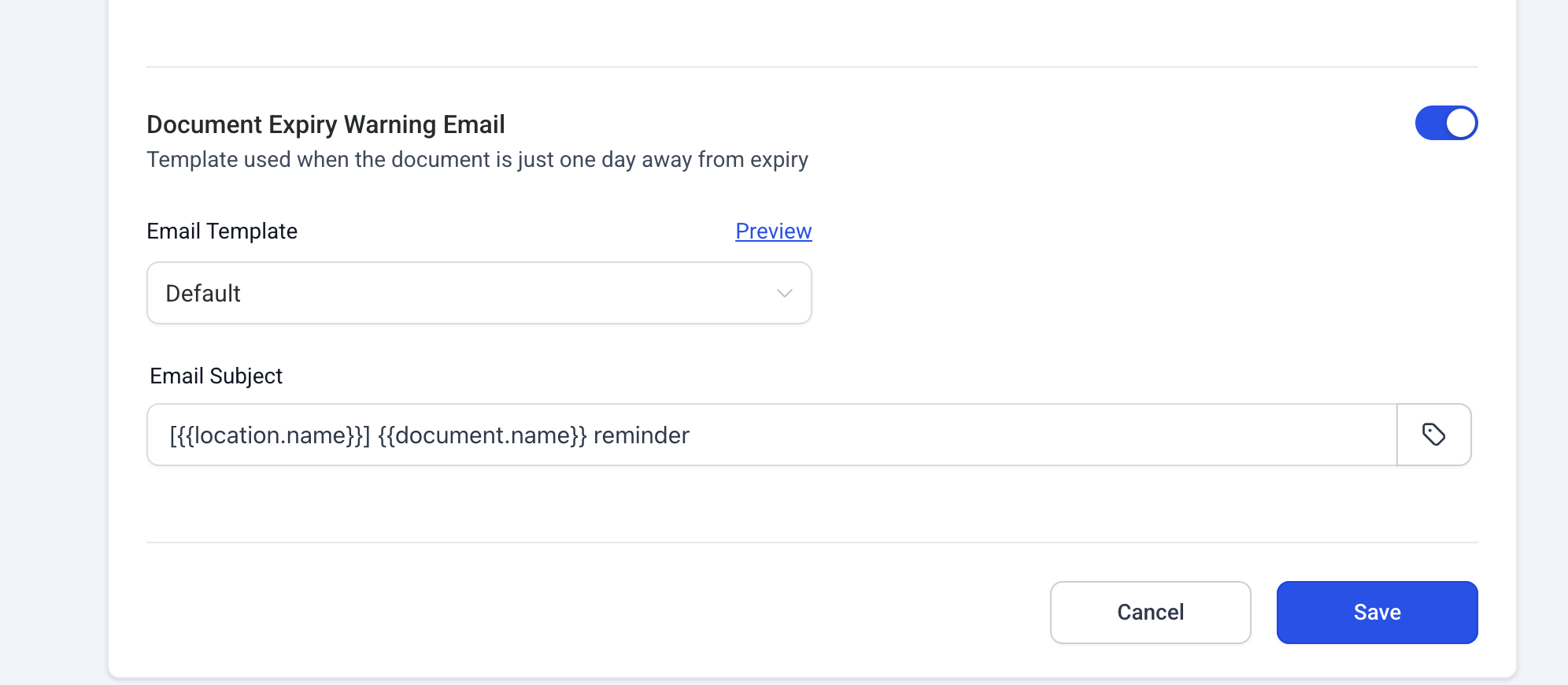Focus the Email Subject input field
Viewport: 1568px width, 685px height.
pyautogui.click(x=771, y=435)
